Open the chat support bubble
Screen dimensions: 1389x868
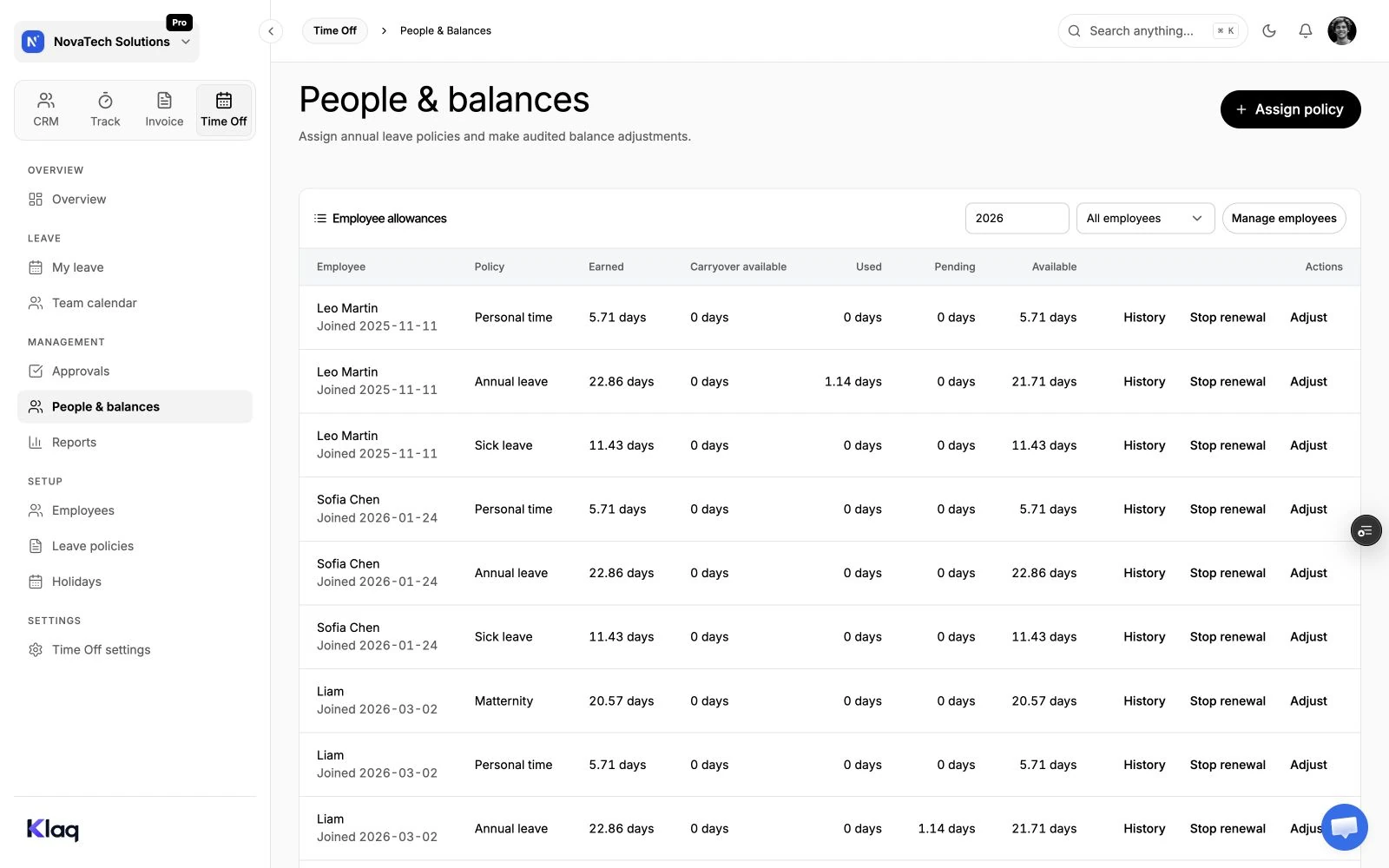pyautogui.click(x=1344, y=826)
